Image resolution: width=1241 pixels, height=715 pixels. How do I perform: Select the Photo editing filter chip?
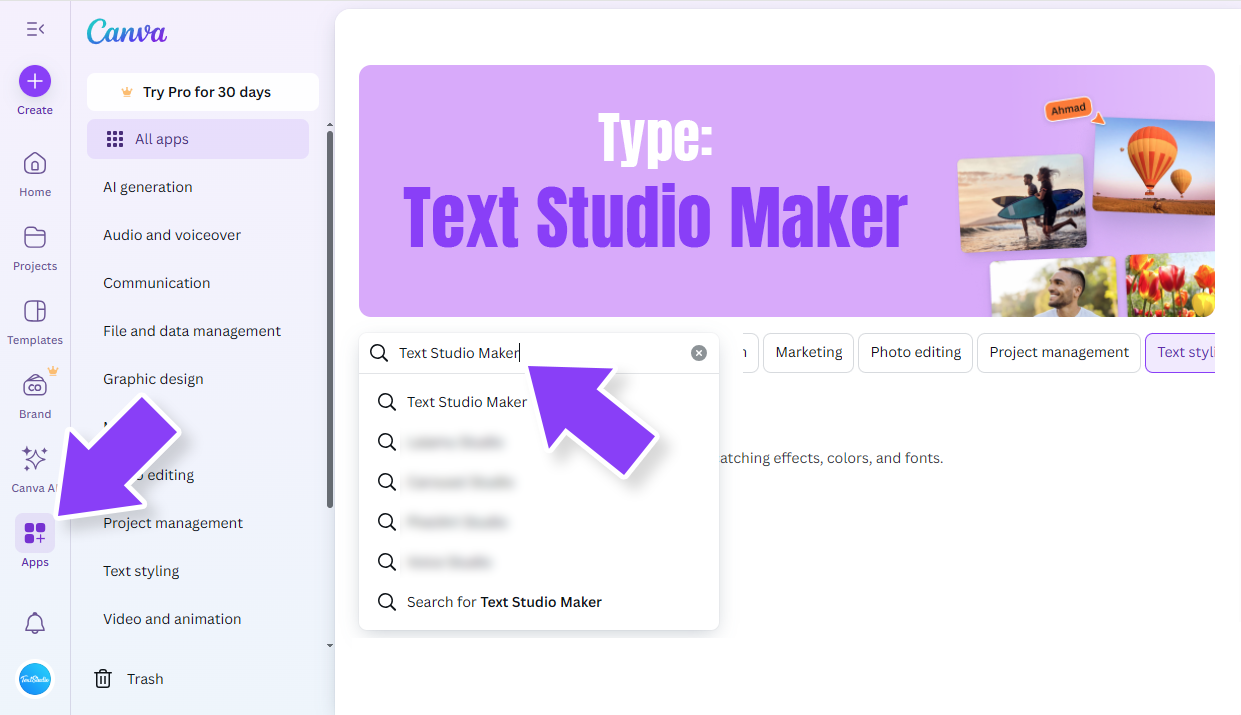tap(915, 352)
